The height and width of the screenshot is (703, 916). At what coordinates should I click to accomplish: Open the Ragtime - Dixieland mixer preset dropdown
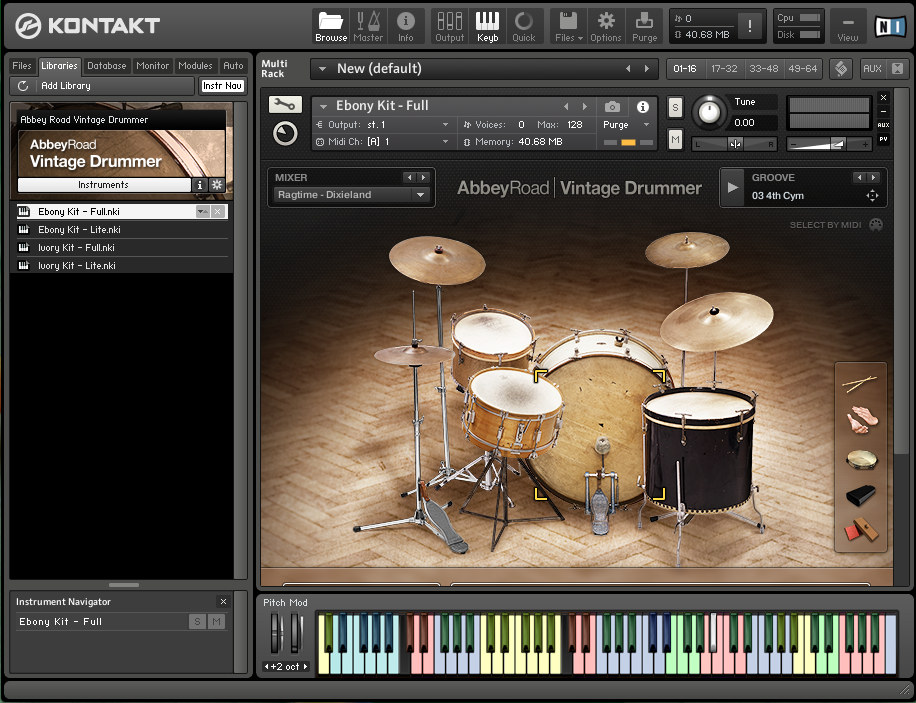pos(420,195)
